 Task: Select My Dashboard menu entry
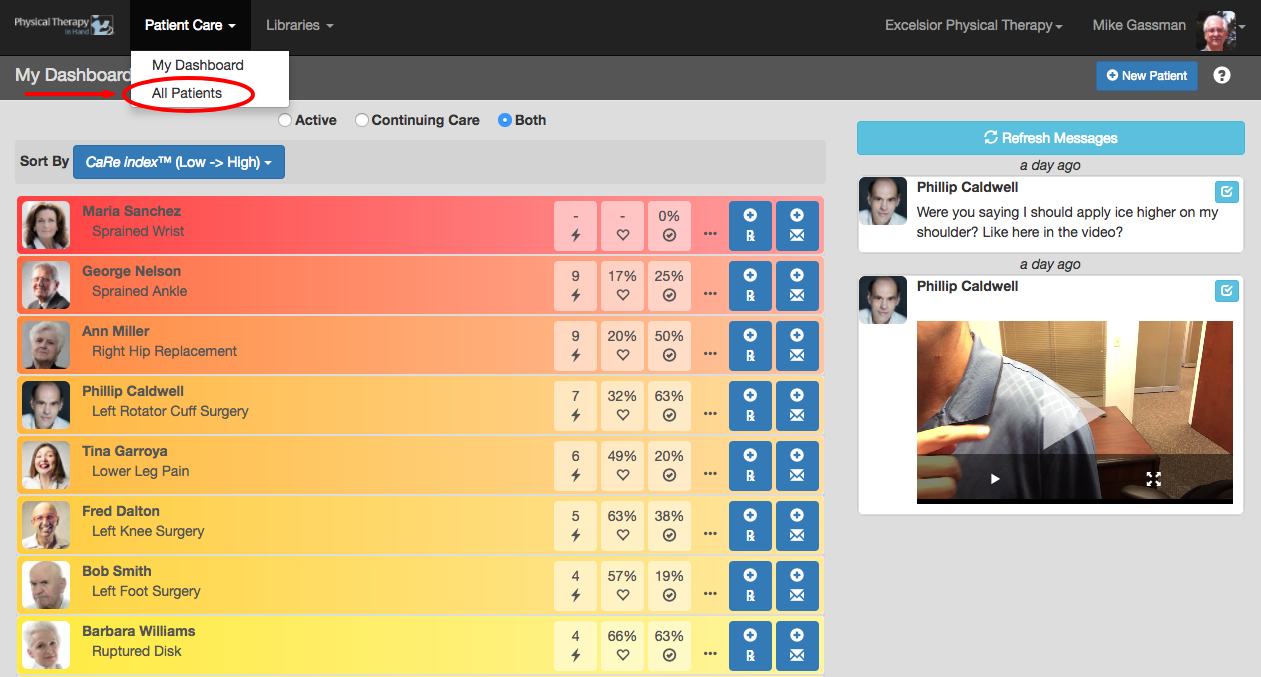(x=198, y=65)
